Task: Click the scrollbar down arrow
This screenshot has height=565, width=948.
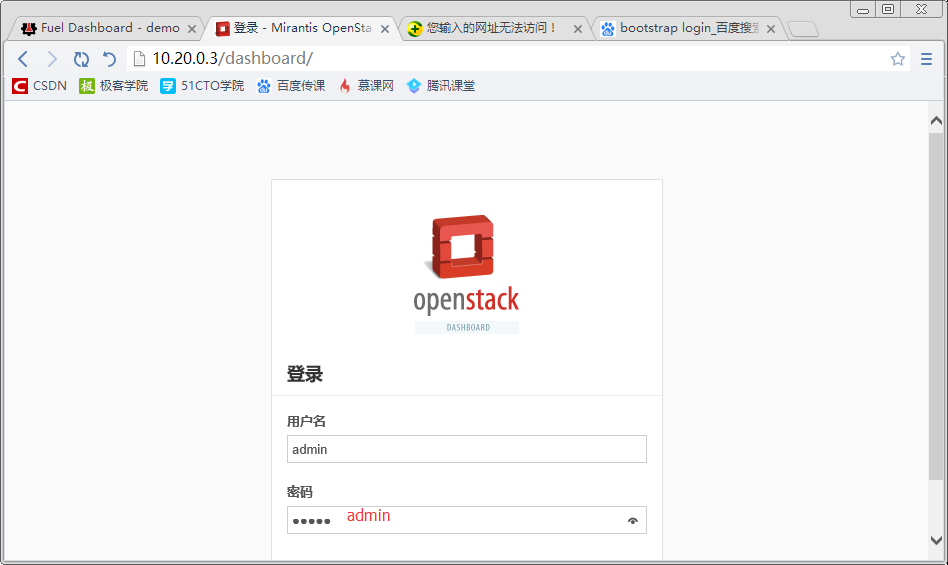Action: (x=936, y=540)
